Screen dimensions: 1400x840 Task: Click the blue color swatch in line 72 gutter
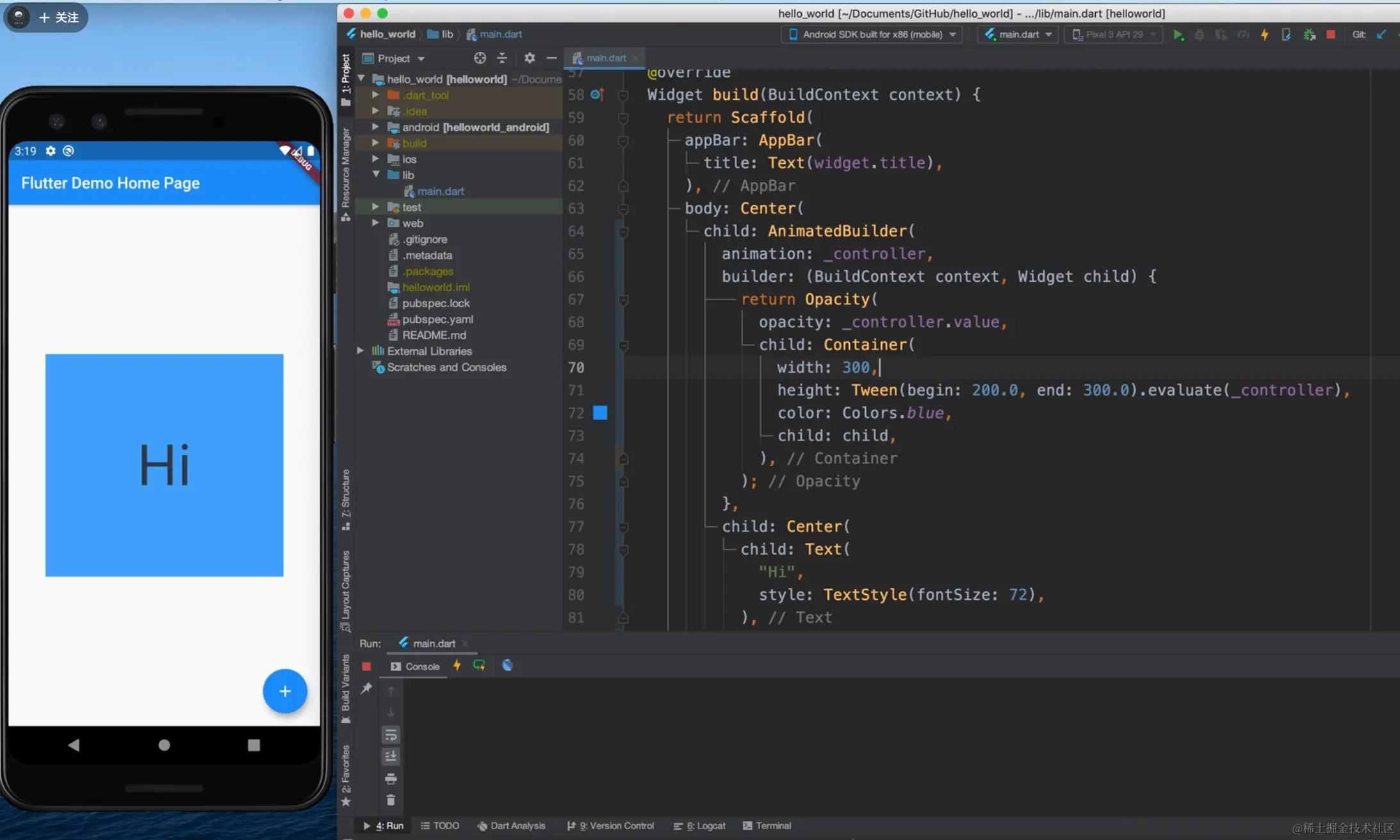point(600,413)
